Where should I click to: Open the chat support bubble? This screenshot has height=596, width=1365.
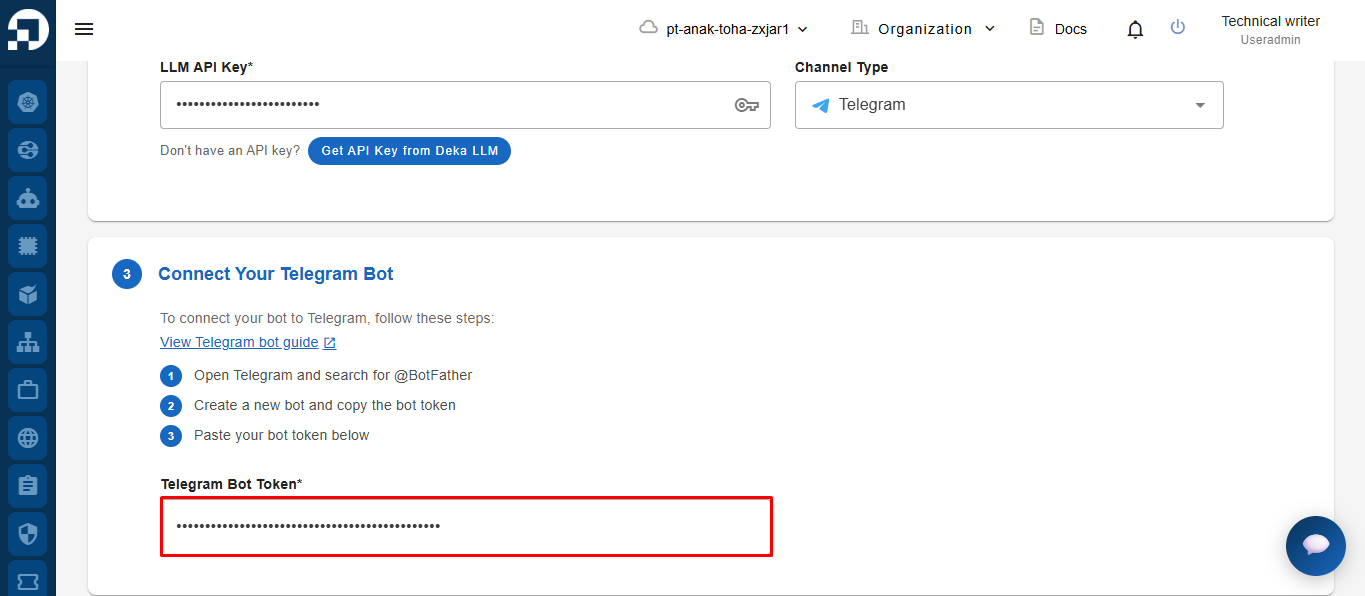click(1316, 546)
